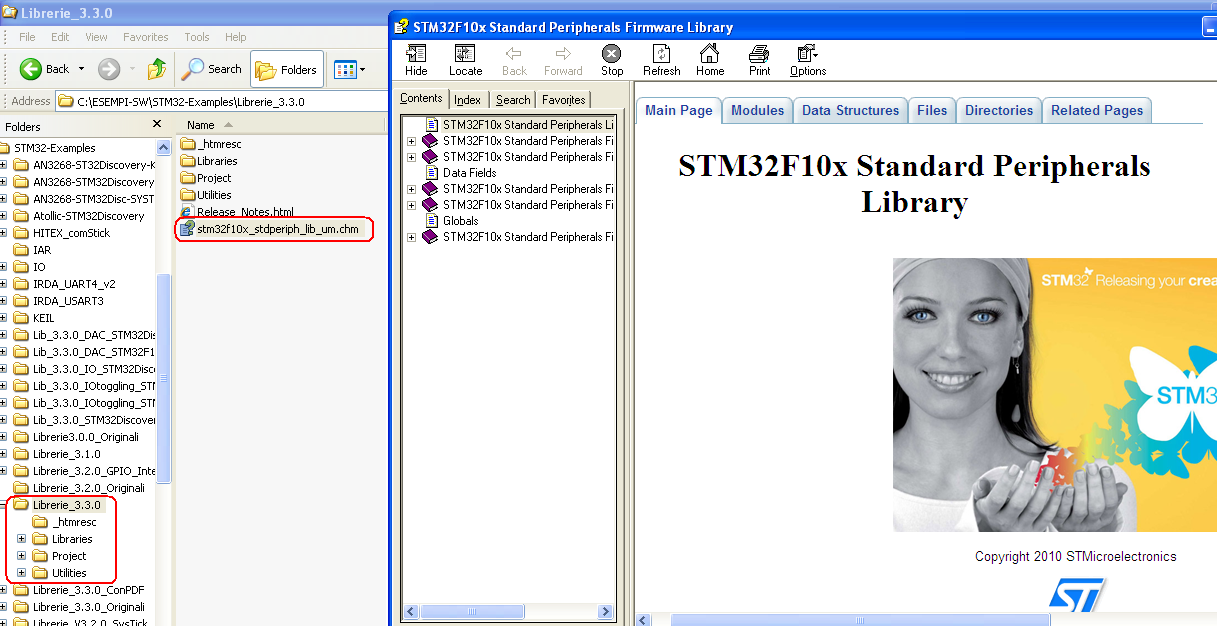
Task: Switch to the help viewer Search tab
Action: (513, 100)
